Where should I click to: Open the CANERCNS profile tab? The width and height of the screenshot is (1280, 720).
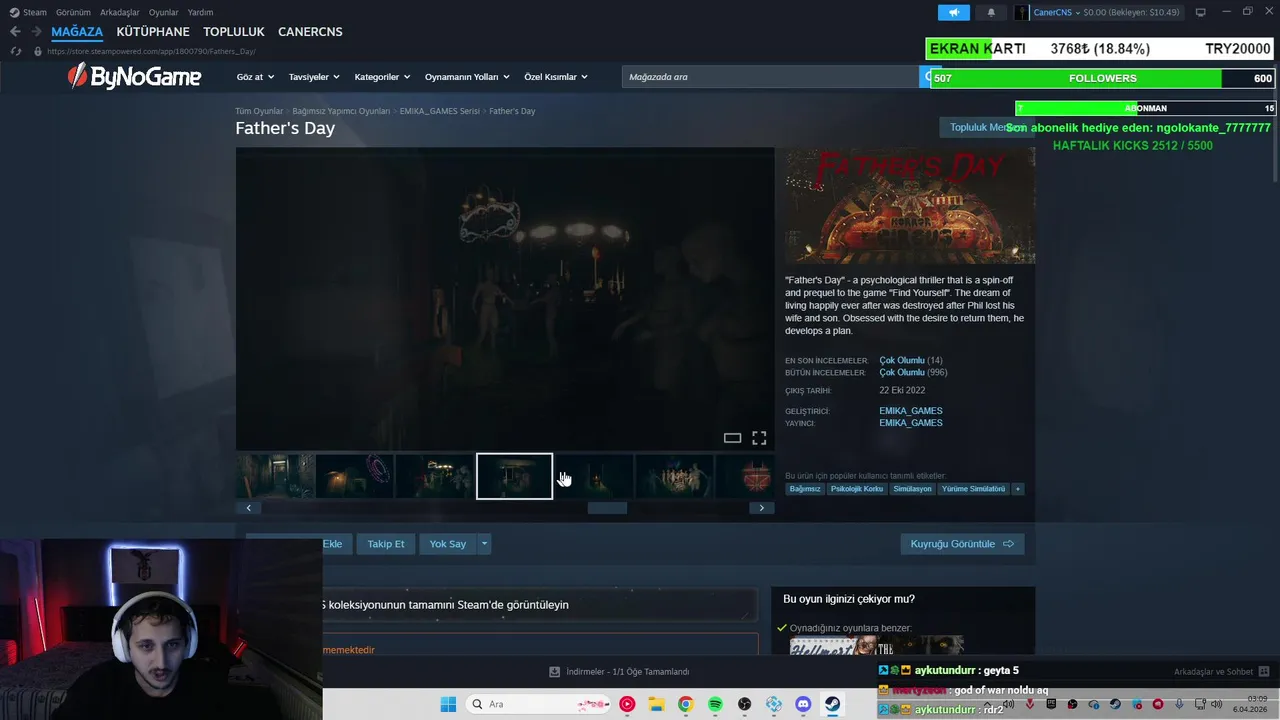tap(310, 31)
